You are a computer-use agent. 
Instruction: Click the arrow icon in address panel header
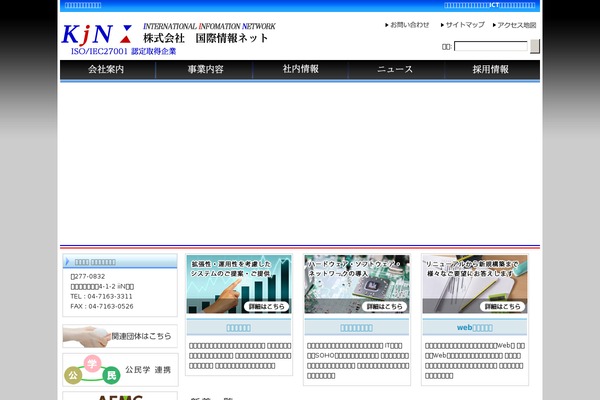tap(67, 261)
